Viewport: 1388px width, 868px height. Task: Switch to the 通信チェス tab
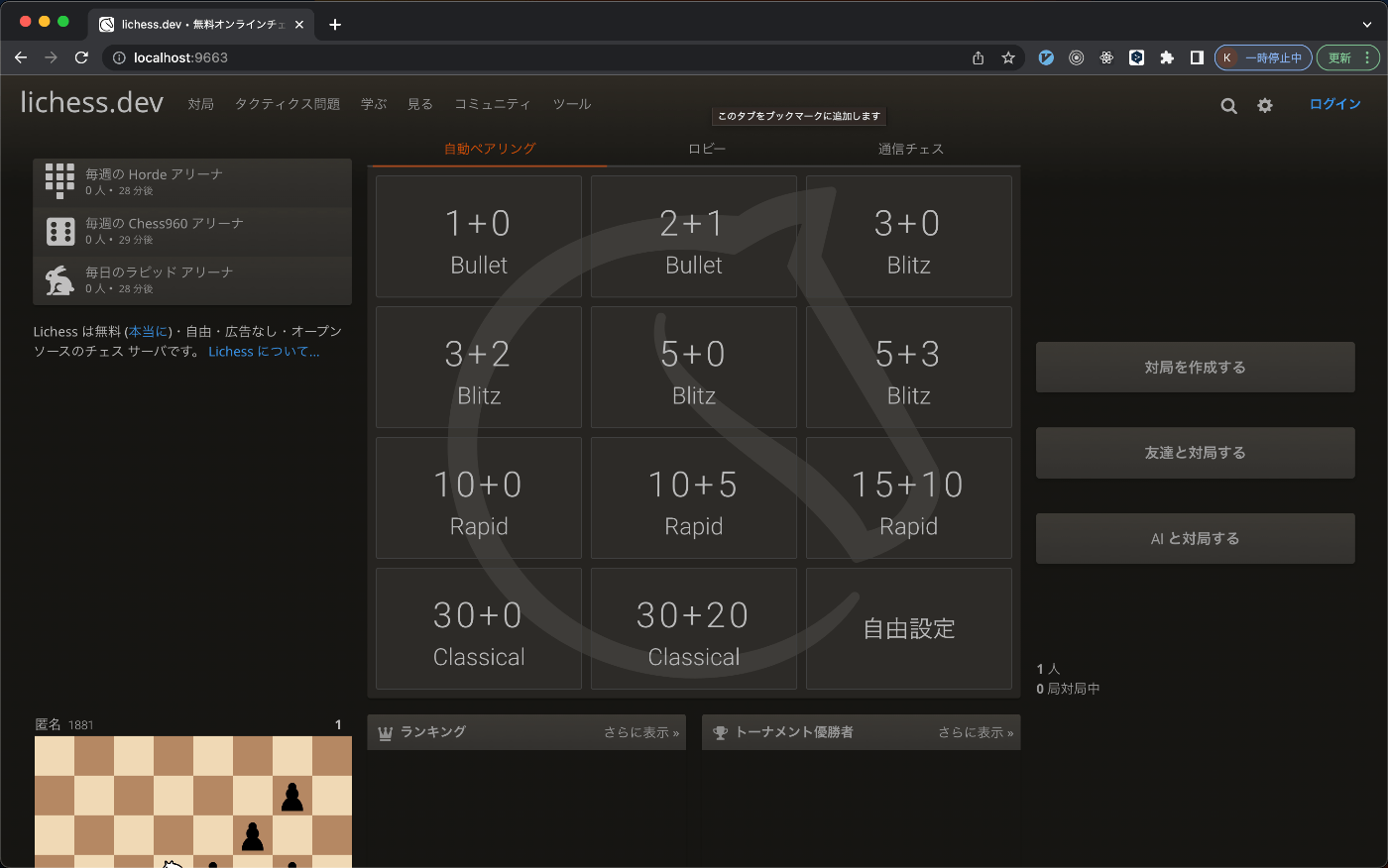(x=910, y=149)
